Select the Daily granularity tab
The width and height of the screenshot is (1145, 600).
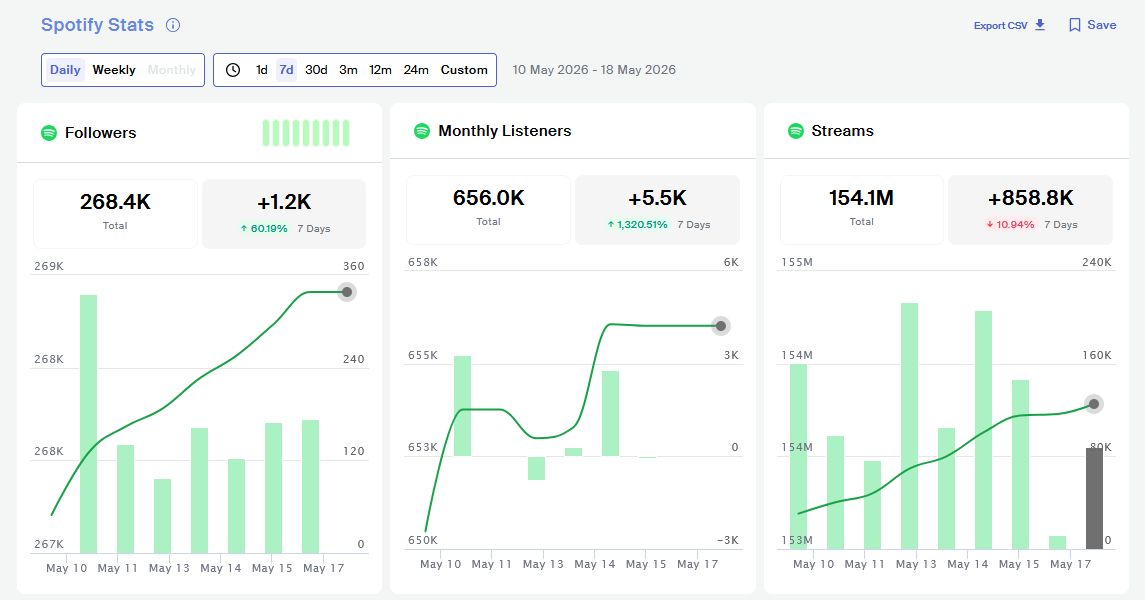point(65,70)
